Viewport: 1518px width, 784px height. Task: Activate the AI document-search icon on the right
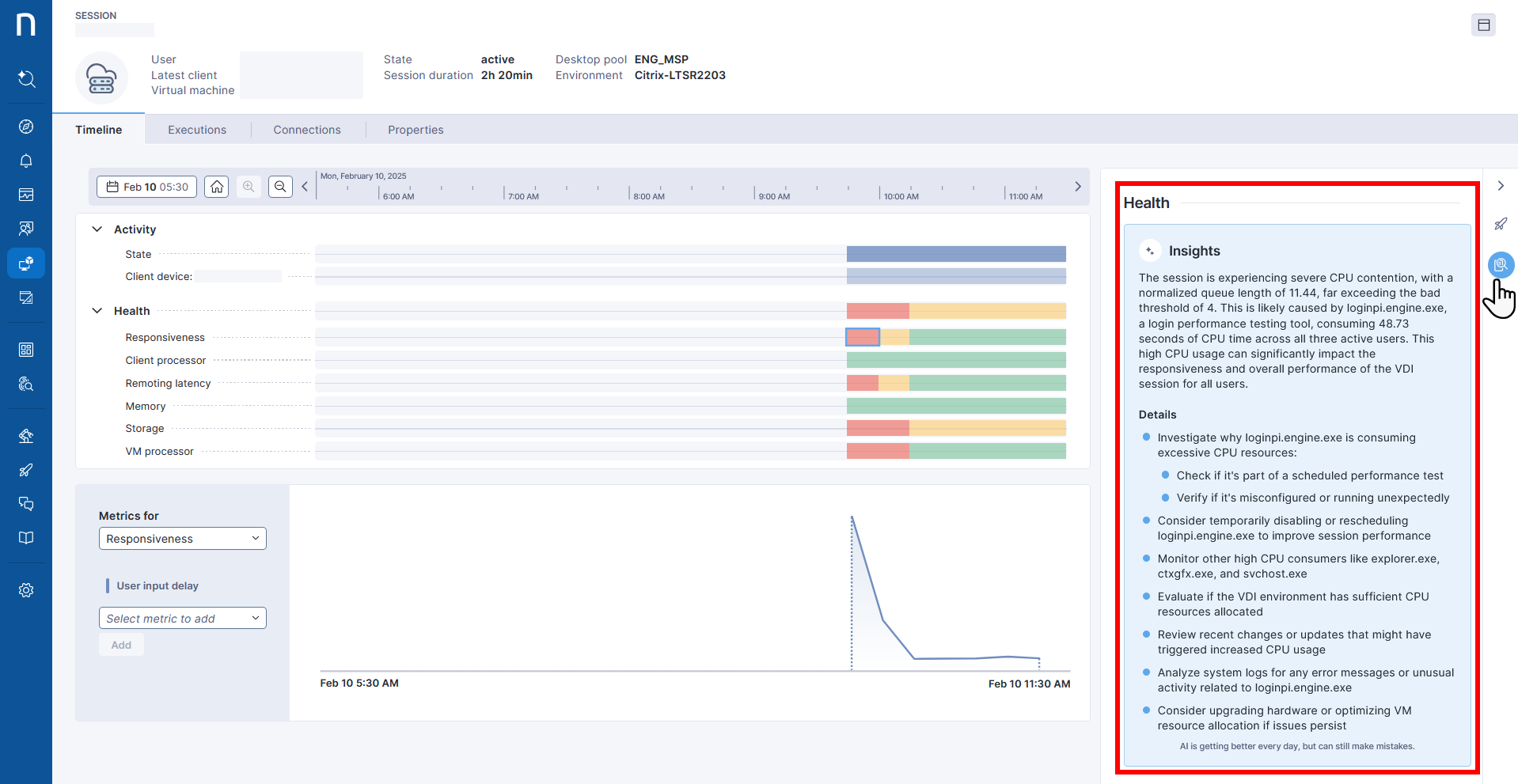tap(1501, 265)
